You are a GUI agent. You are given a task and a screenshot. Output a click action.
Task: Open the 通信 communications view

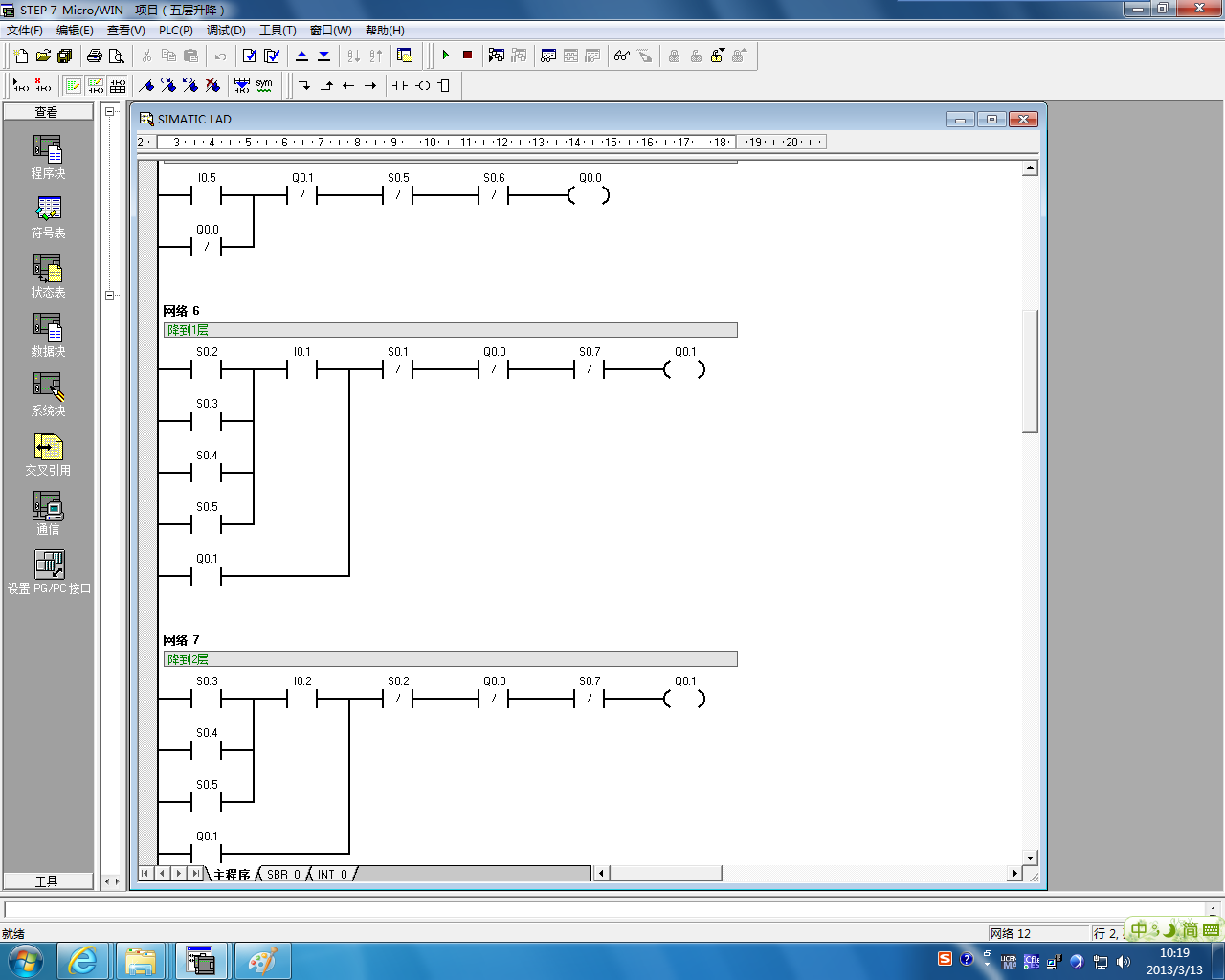[48, 514]
